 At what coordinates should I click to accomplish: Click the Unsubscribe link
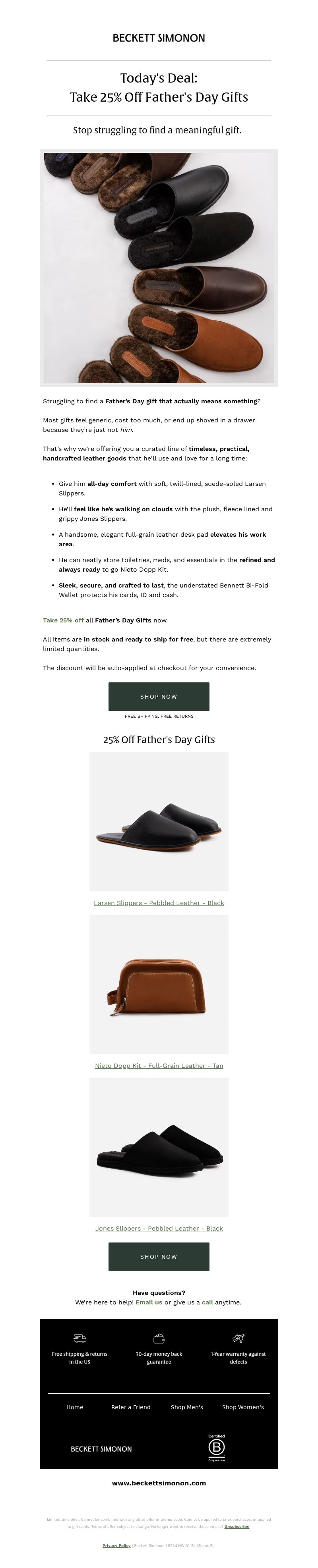pyautogui.click(x=237, y=1526)
